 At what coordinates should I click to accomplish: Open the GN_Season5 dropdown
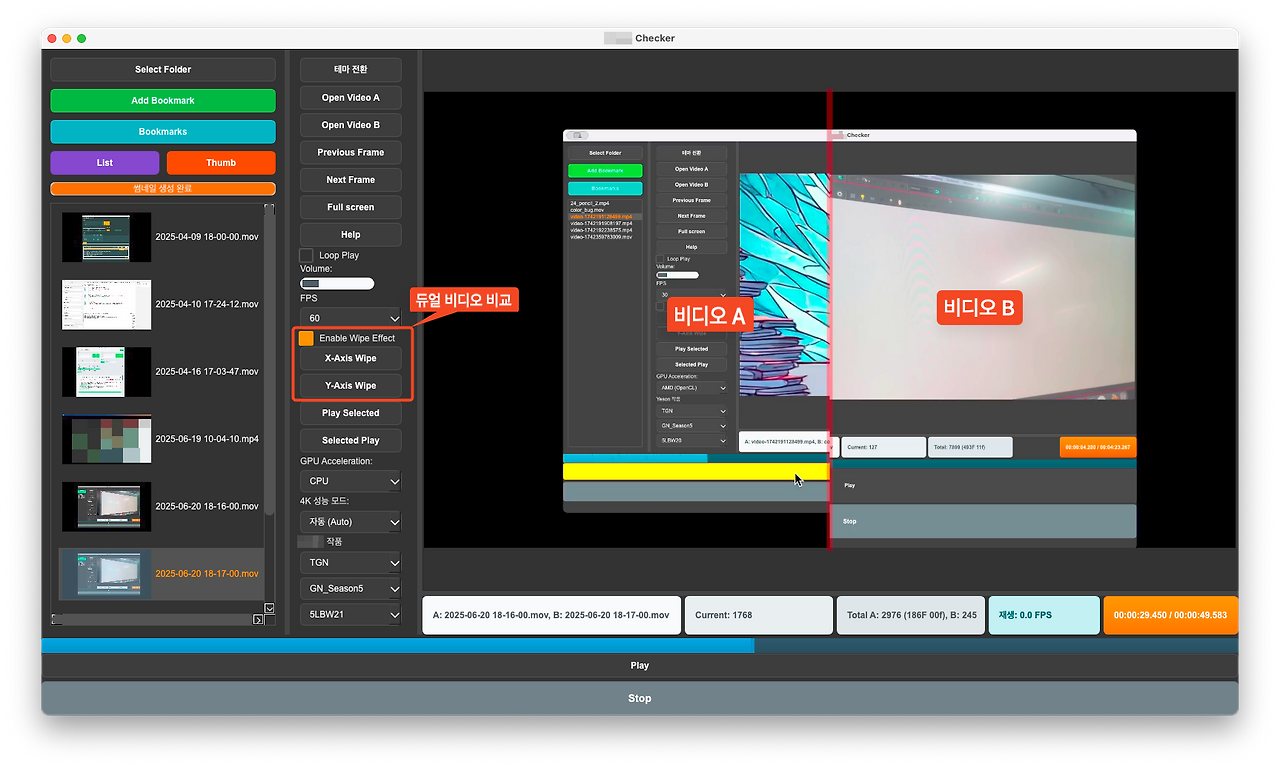click(350, 589)
